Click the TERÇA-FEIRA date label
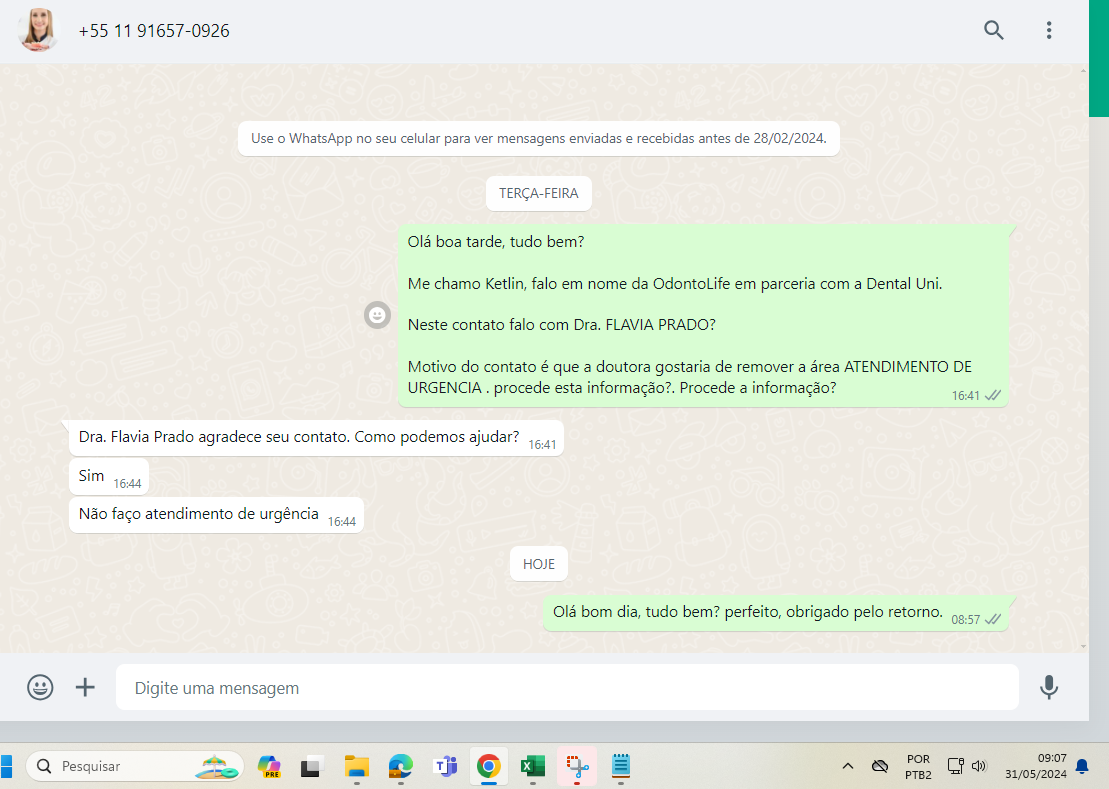1109x789 pixels. click(x=539, y=194)
